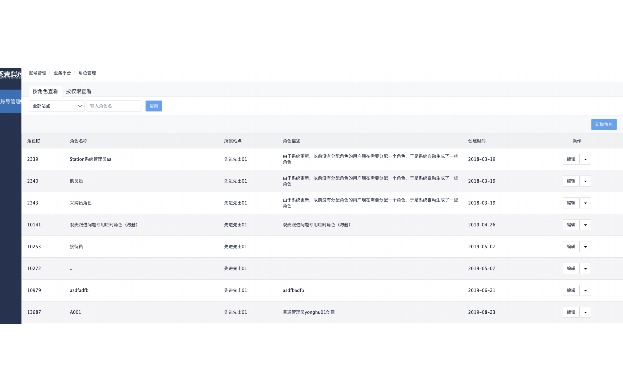Click the edit button for role 2240

(571, 181)
